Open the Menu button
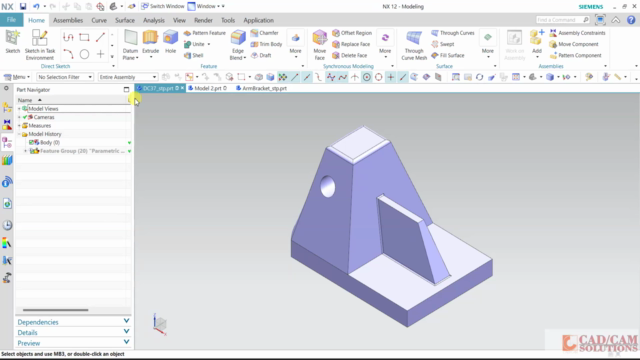This screenshot has height=360, width=640. (17, 77)
